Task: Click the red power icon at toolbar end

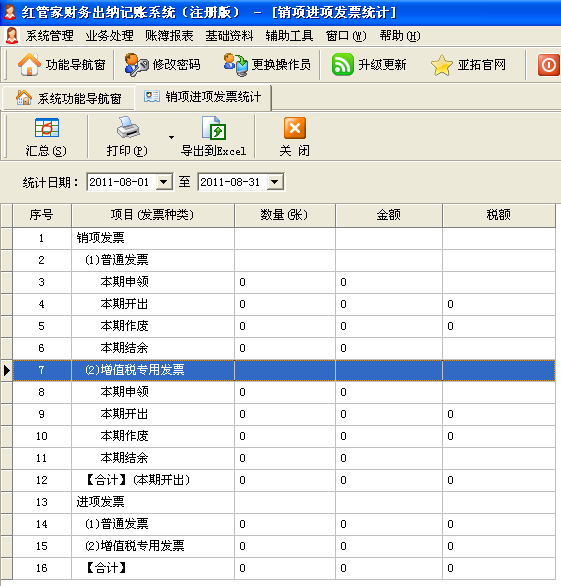Action: (x=548, y=65)
